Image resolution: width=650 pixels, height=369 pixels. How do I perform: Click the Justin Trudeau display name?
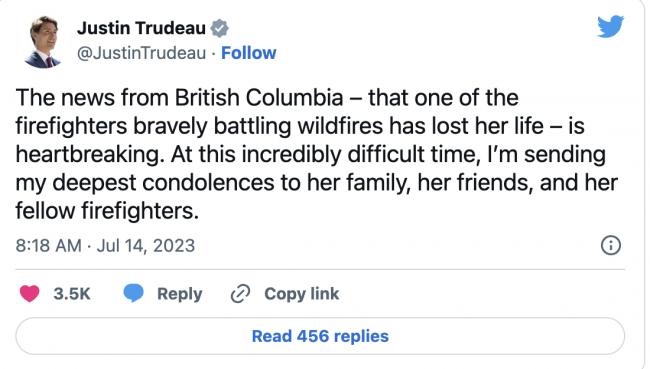(x=141, y=28)
